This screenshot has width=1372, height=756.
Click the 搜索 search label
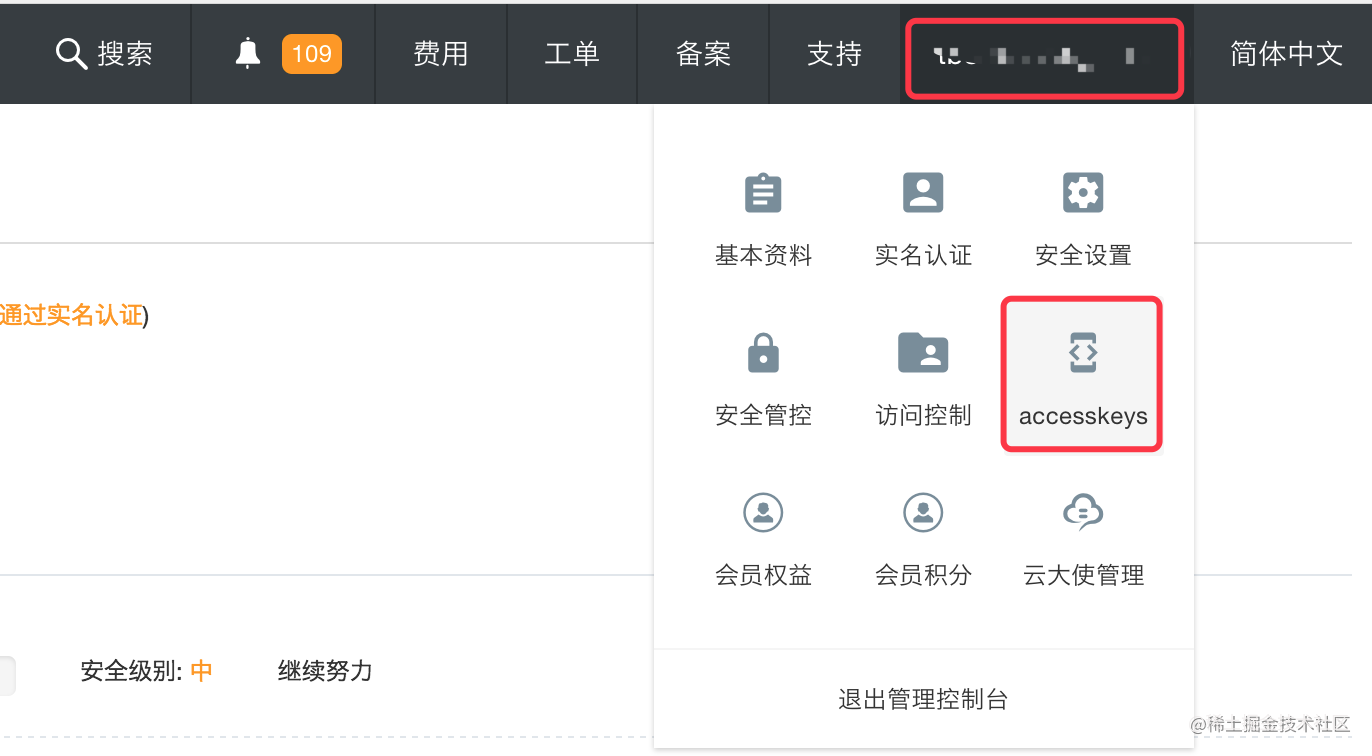[x=125, y=54]
